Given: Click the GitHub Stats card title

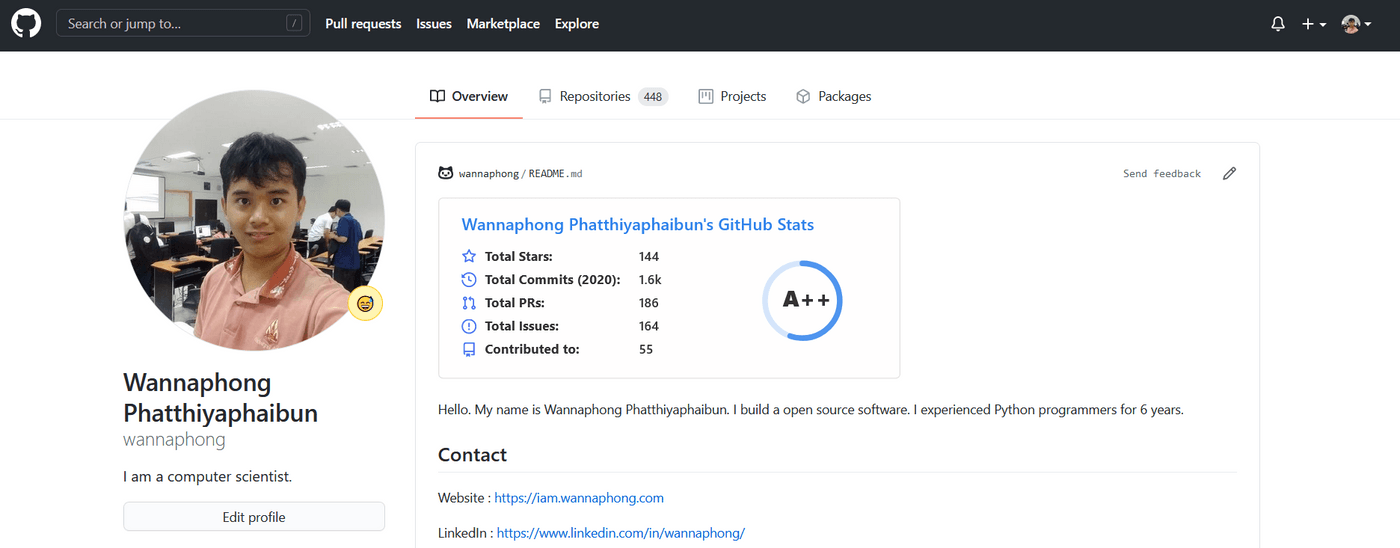Looking at the screenshot, I should click(x=638, y=225).
